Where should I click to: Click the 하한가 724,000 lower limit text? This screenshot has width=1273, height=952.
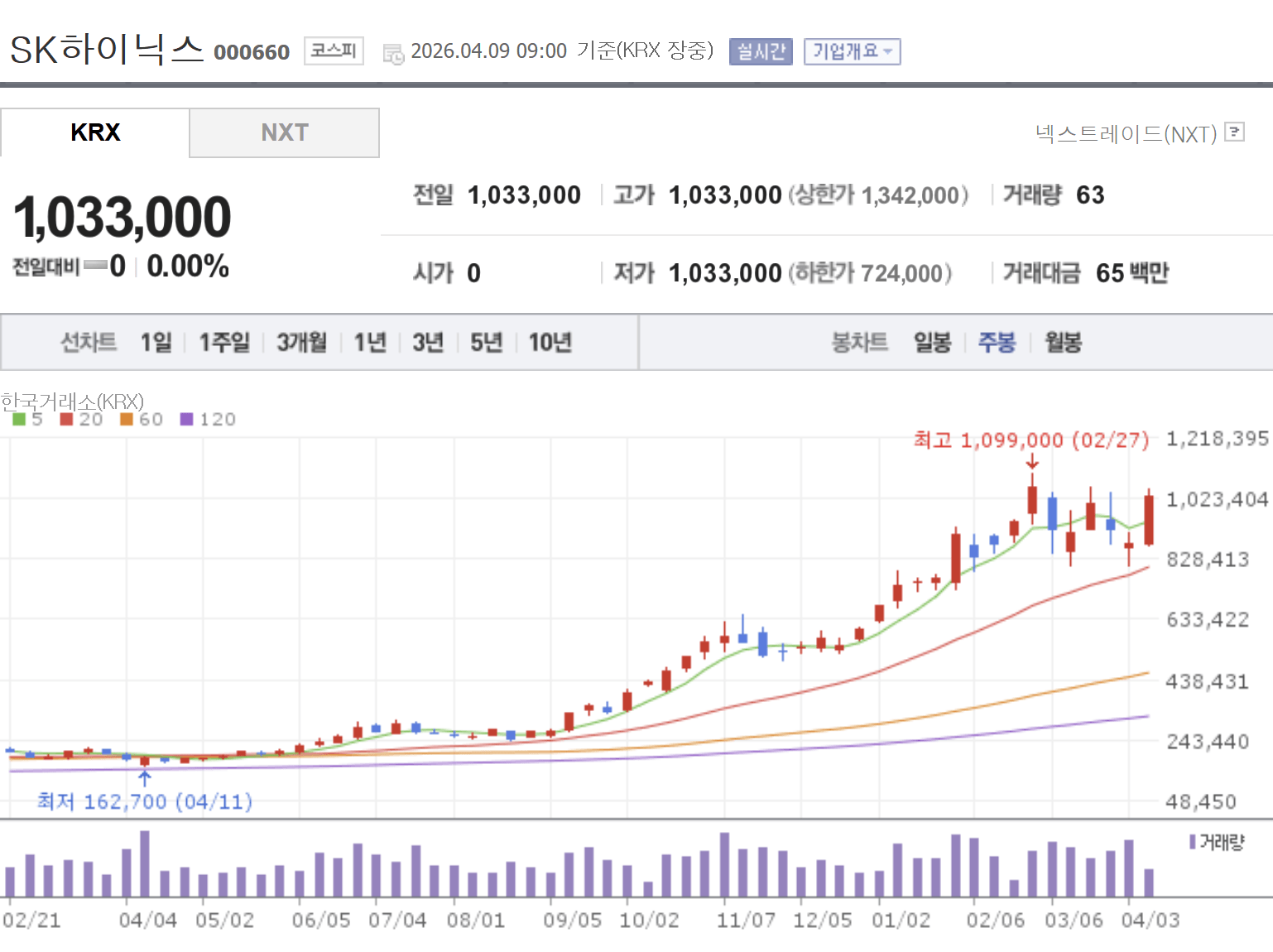click(x=870, y=273)
